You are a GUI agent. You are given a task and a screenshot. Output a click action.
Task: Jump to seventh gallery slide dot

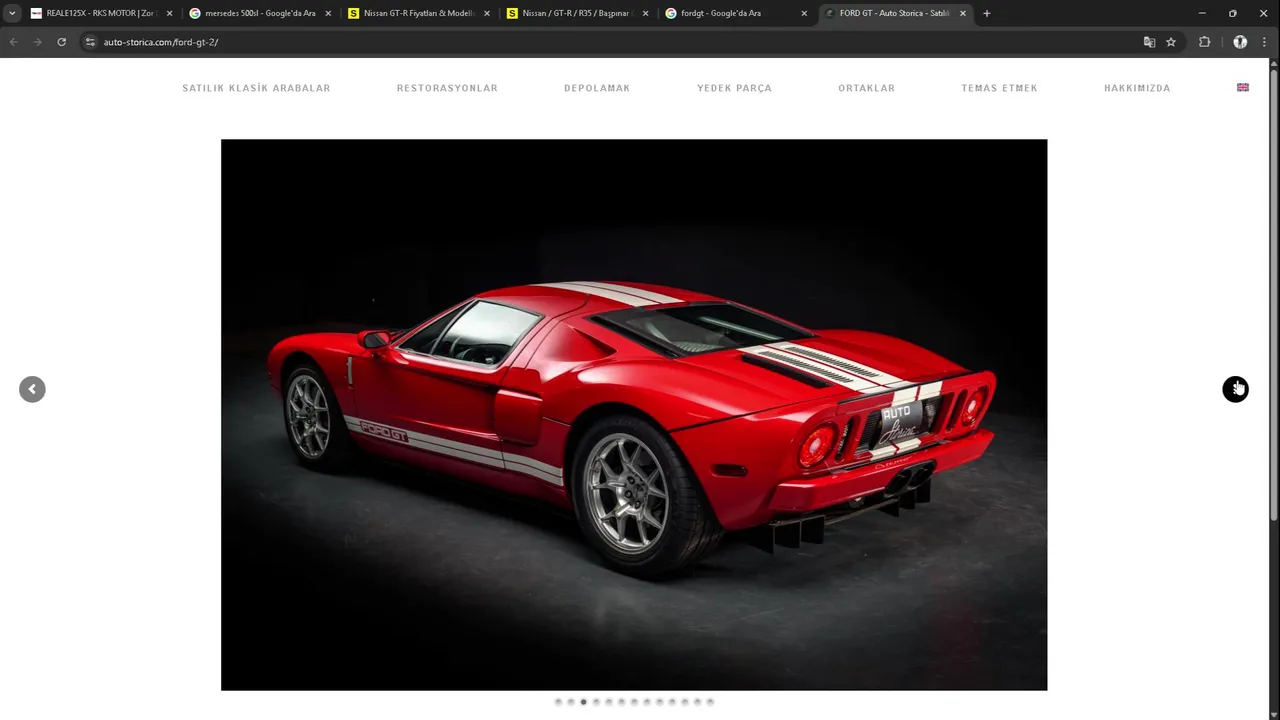[634, 702]
